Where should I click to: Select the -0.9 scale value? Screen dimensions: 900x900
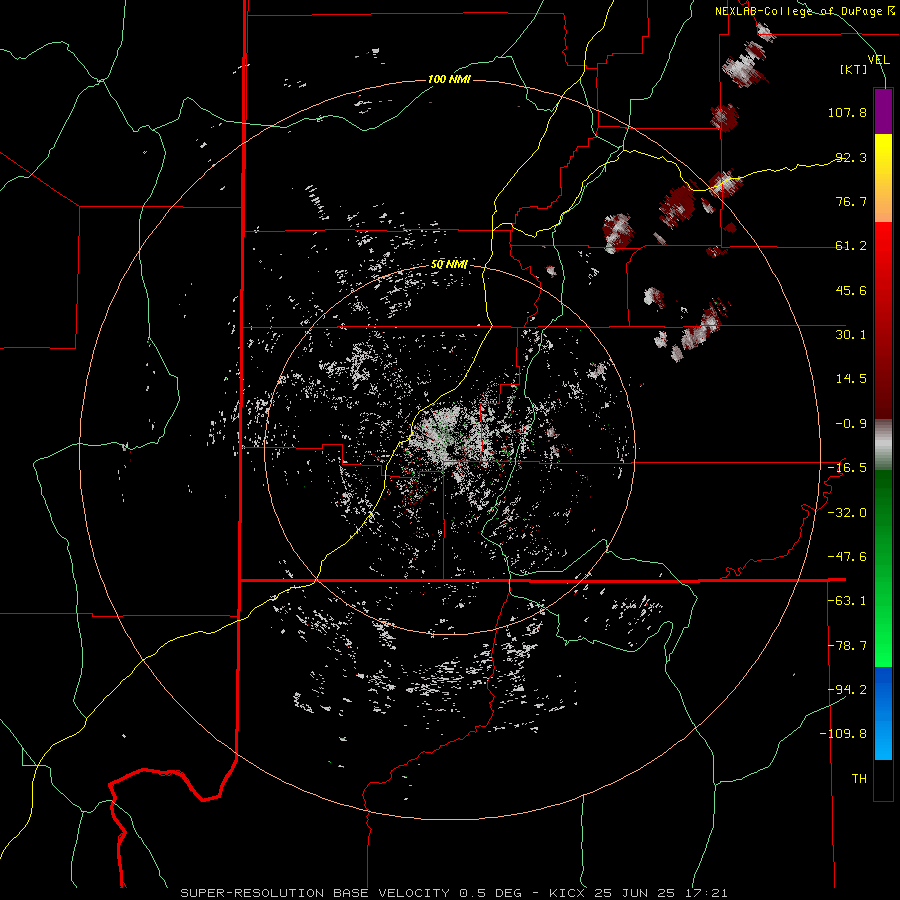coord(851,424)
